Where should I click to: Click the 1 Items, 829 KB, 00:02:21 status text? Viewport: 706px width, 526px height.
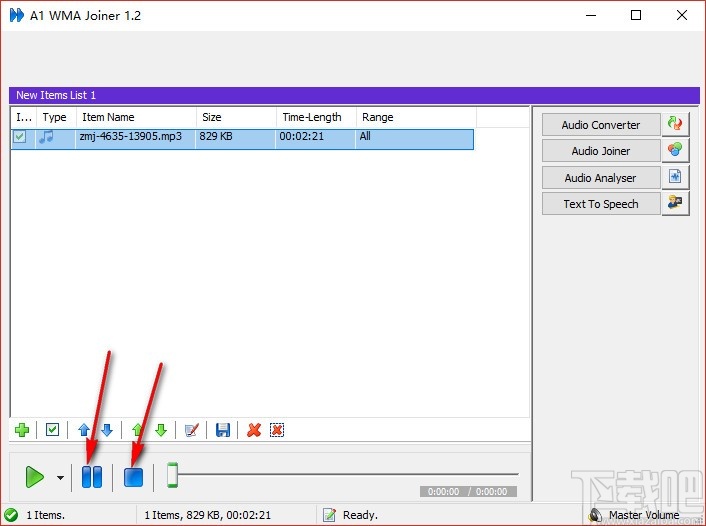(x=208, y=515)
